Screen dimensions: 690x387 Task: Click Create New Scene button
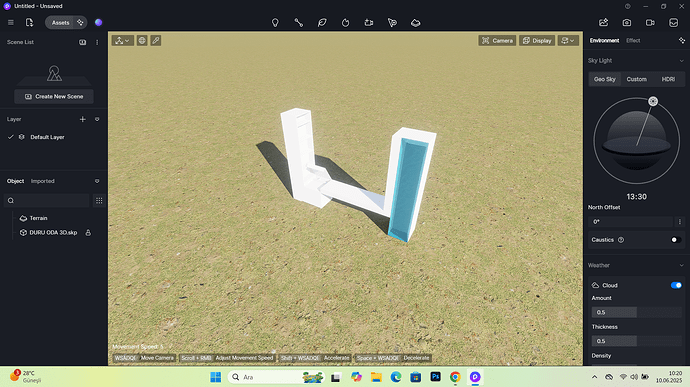click(54, 96)
